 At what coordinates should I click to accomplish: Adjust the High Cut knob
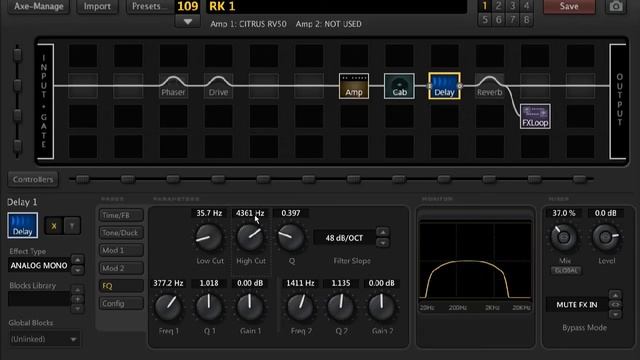[250, 238]
